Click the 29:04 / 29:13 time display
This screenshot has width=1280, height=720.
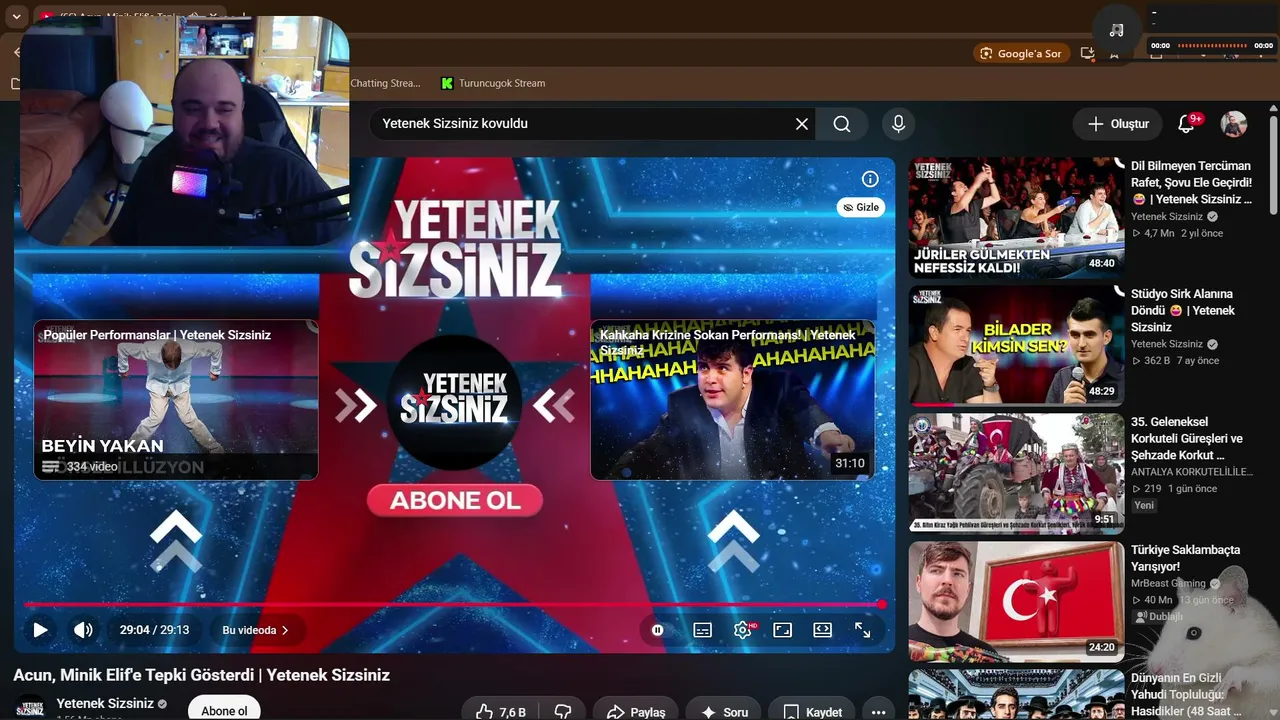[154, 630]
